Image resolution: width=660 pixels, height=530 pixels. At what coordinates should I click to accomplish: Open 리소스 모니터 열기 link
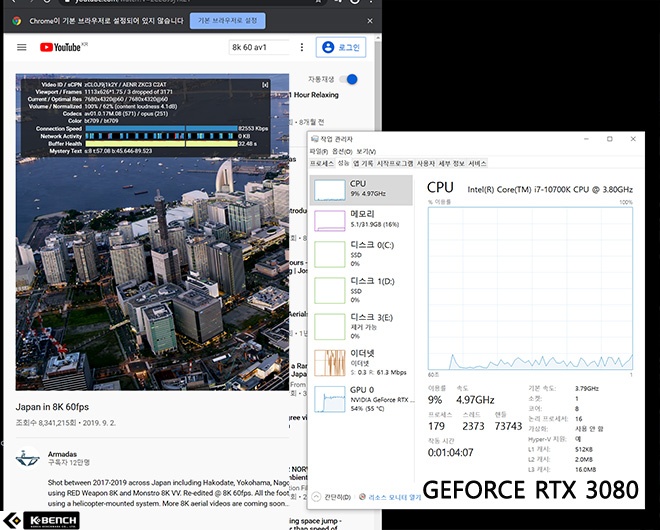click(394, 497)
